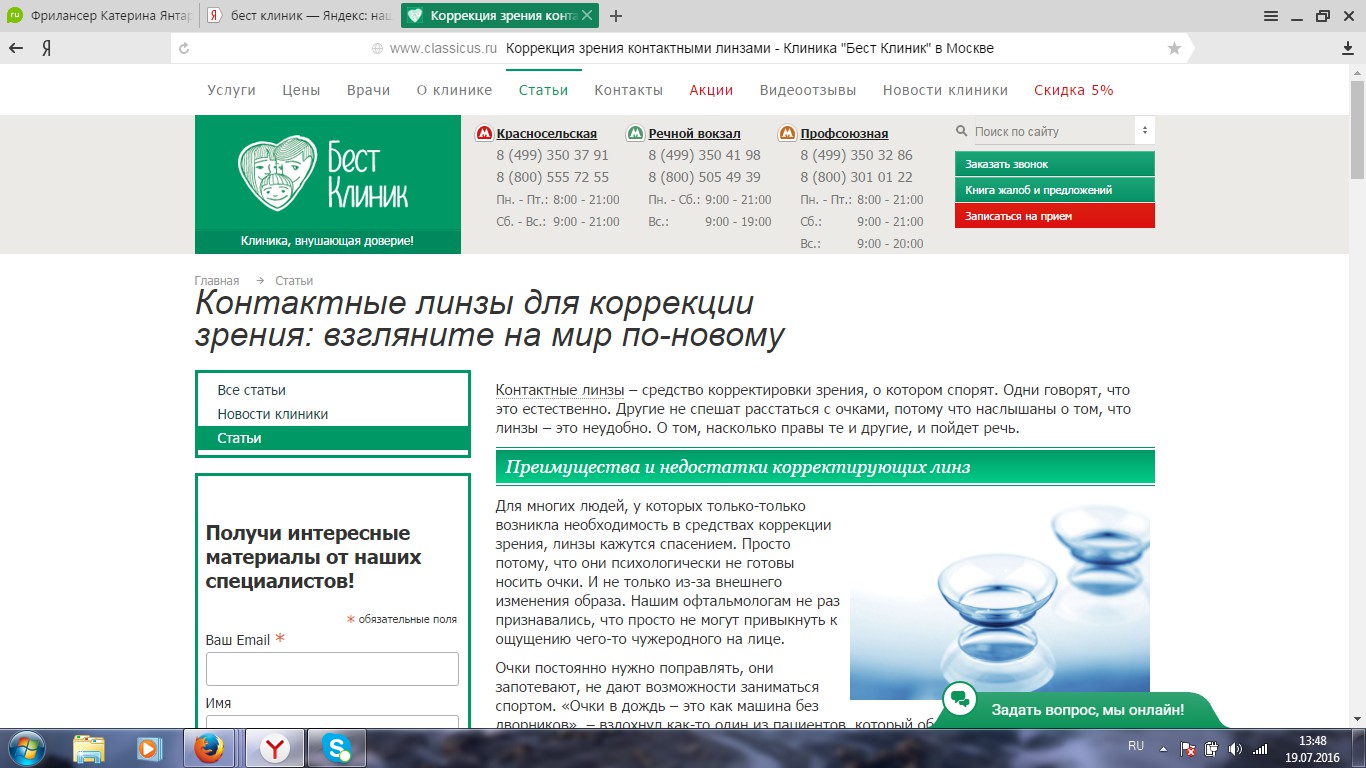Viewport: 1366px width, 768px height.
Task: Open 'Книга жалоб и предложений'
Action: click(x=1055, y=190)
